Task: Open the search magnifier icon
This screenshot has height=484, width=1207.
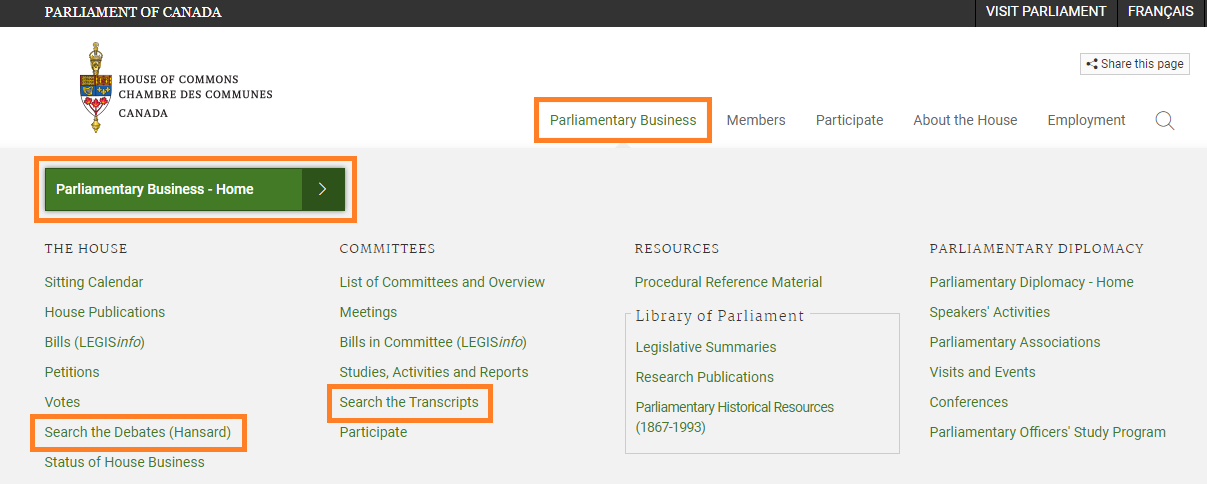Action: point(1164,121)
